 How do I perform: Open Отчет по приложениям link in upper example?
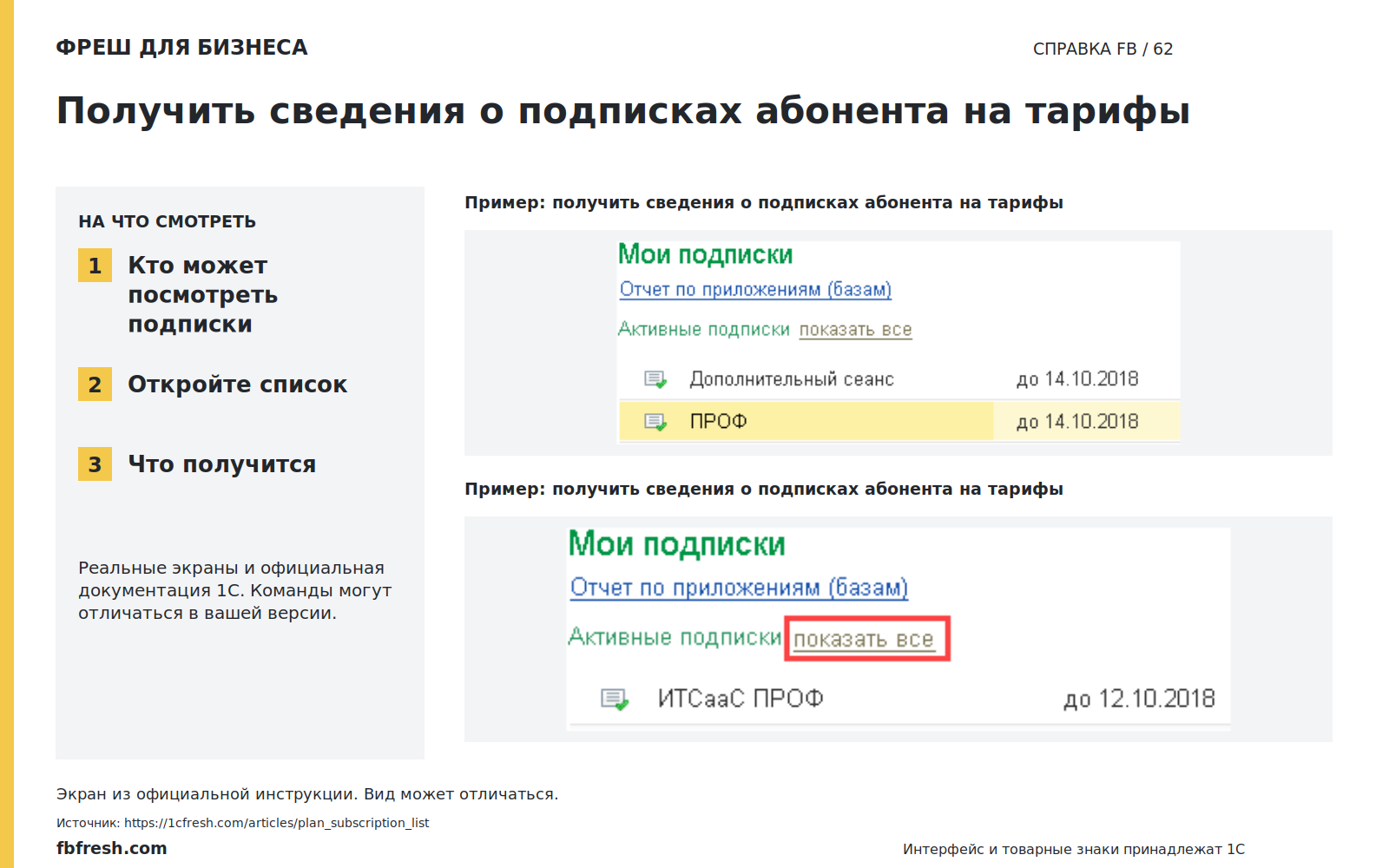coord(755,289)
